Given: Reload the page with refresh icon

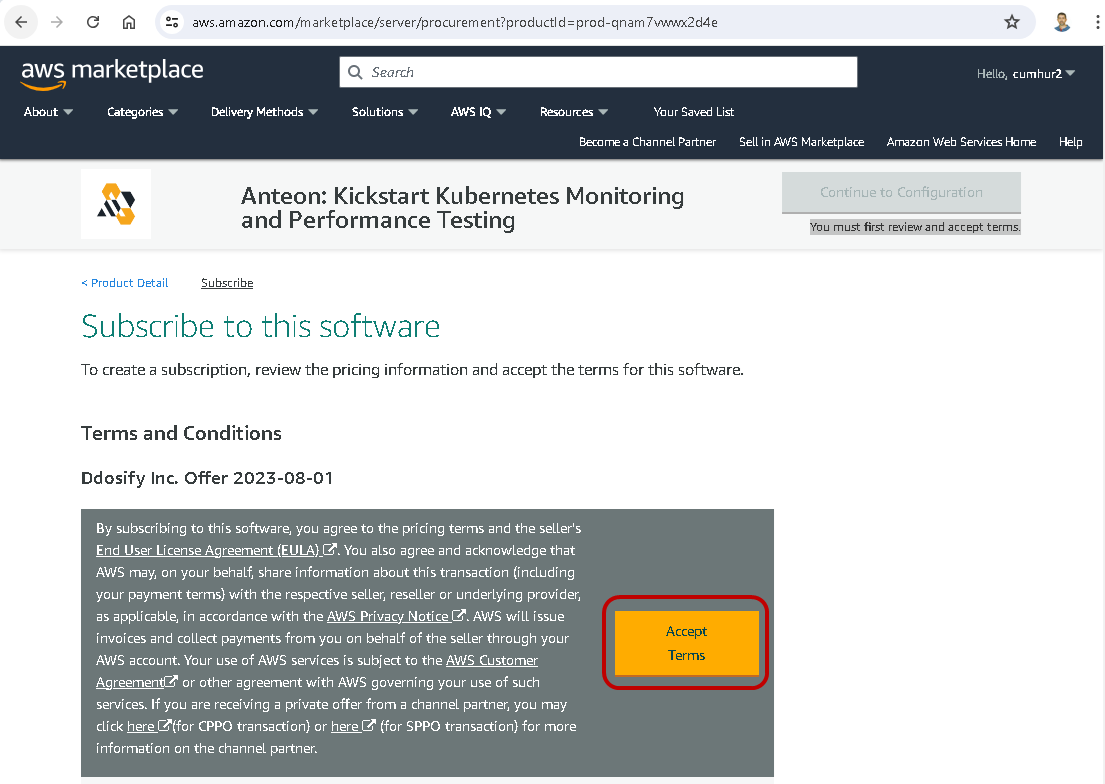Looking at the screenshot, I should coord(93,22).
